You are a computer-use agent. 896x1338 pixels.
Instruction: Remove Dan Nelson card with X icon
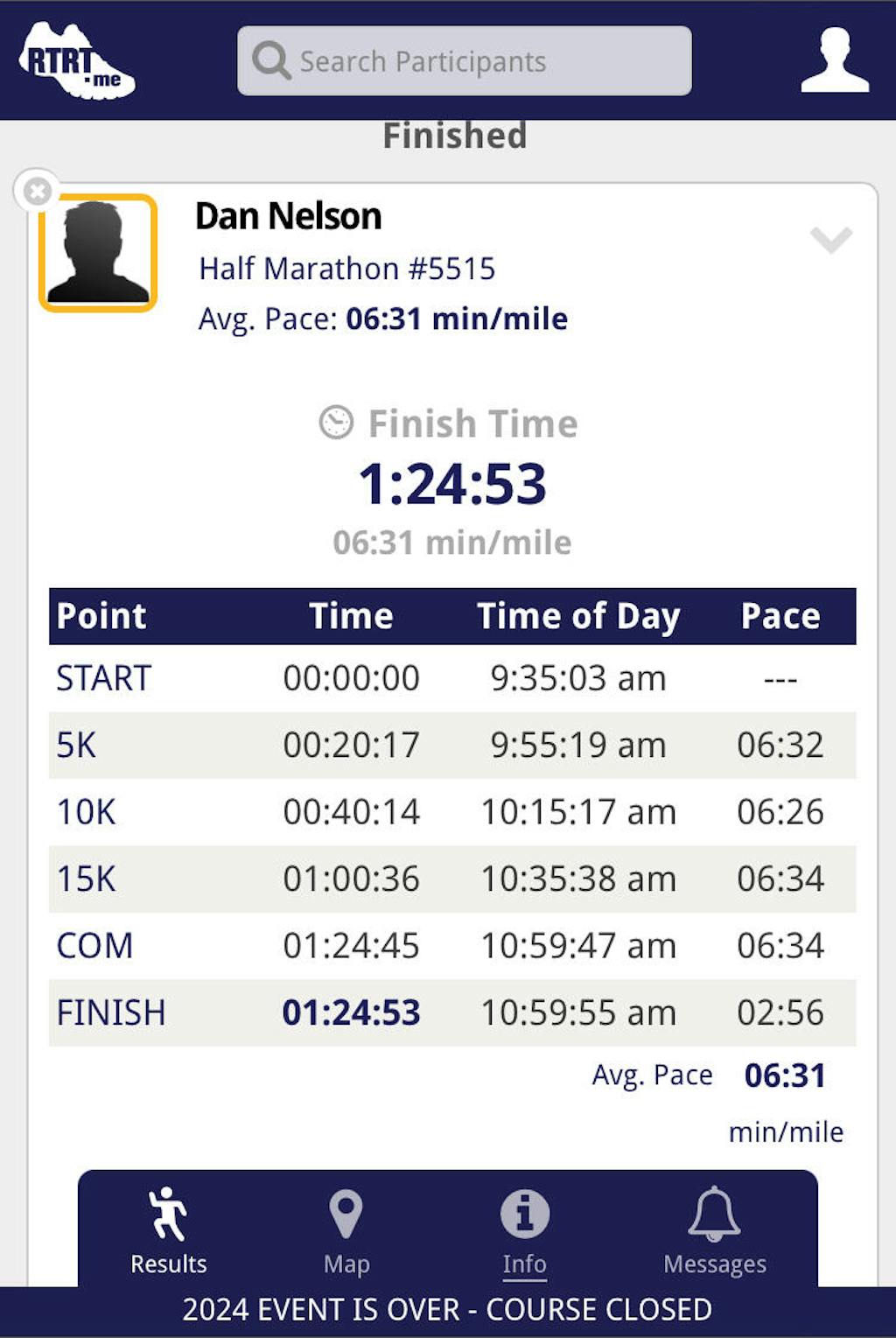pos(37,191)
